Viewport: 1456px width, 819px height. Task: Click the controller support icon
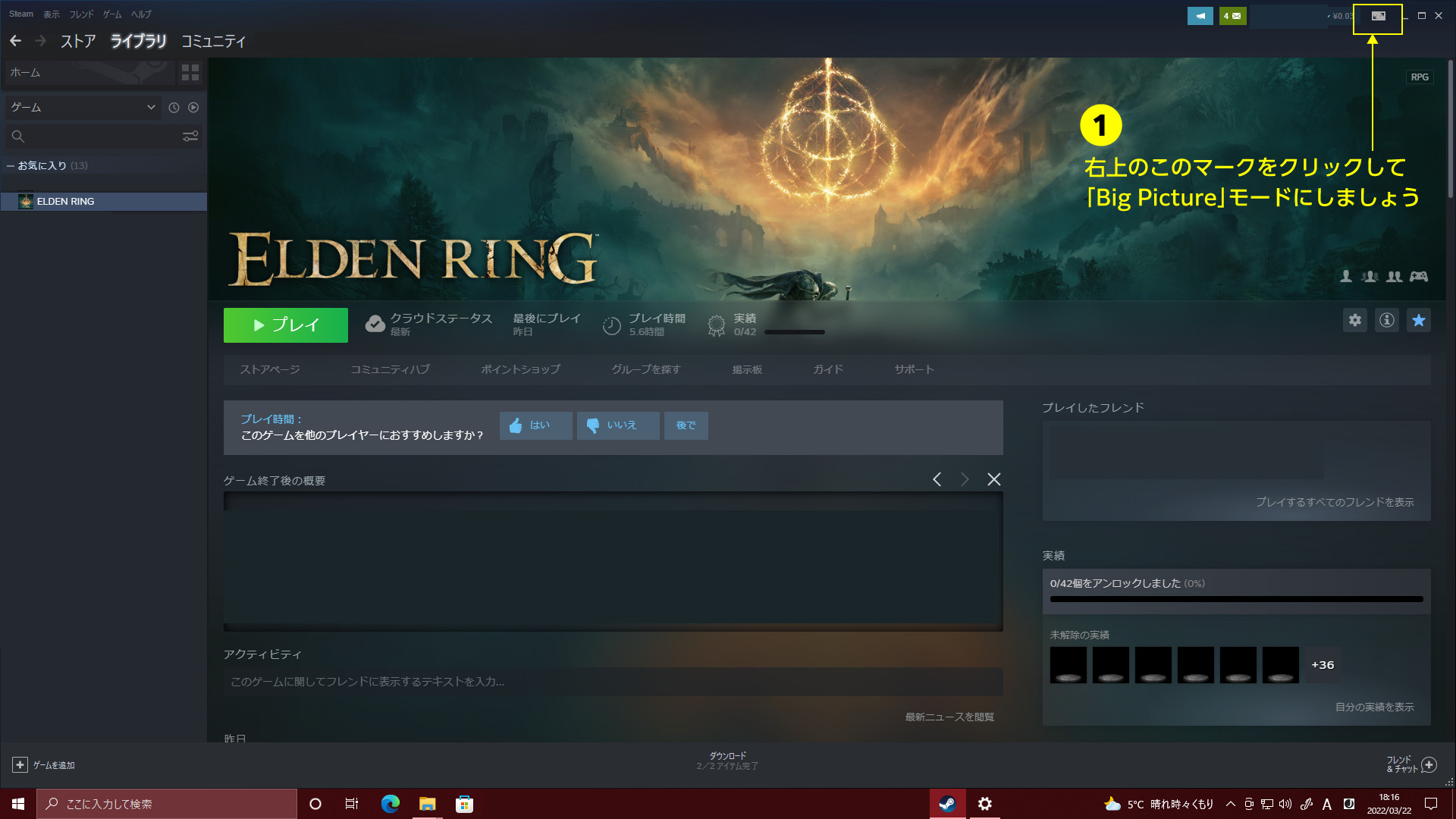[1419, 277]
